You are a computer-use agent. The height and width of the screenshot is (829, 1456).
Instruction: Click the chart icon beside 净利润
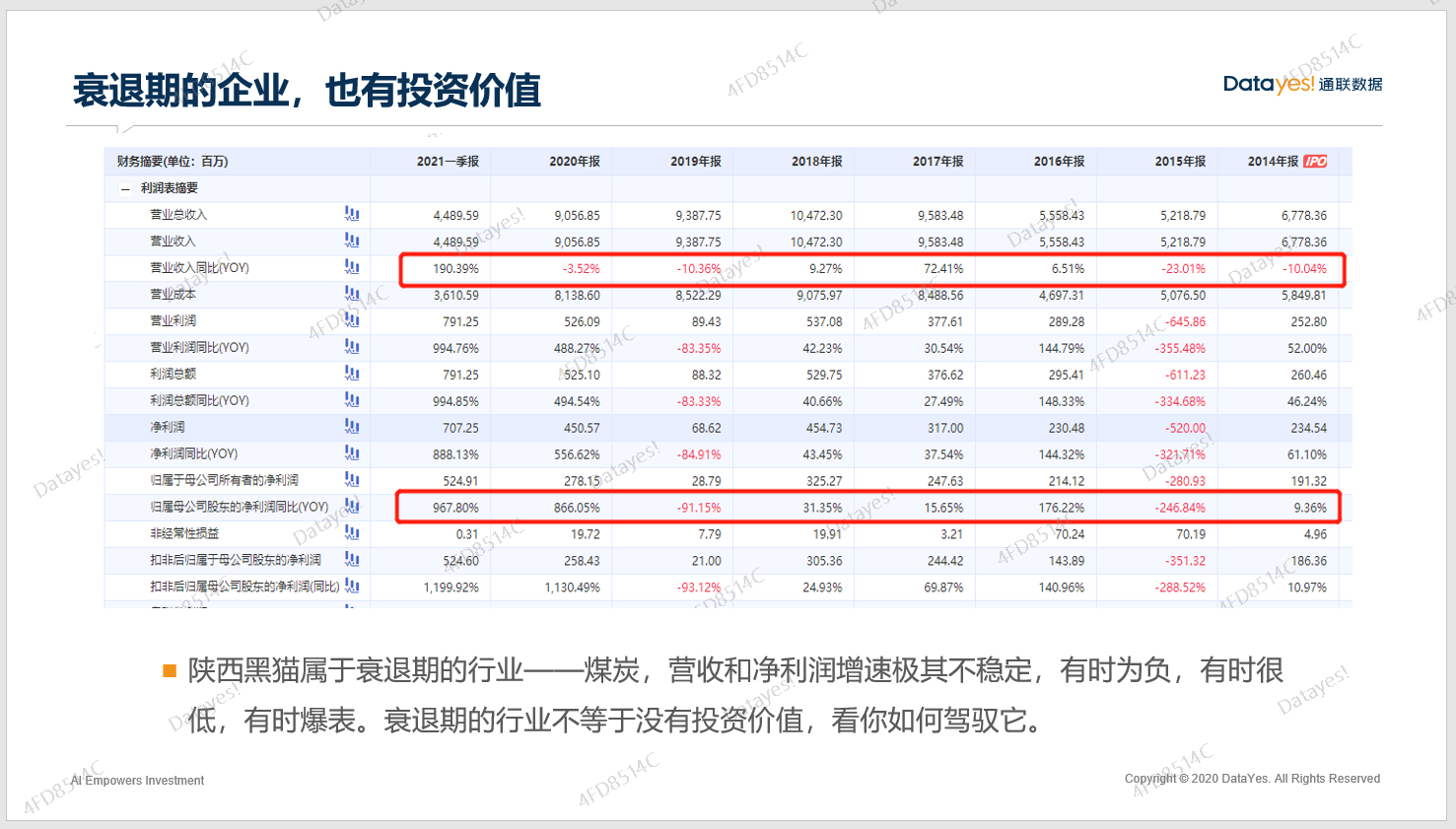pos(352,427)
